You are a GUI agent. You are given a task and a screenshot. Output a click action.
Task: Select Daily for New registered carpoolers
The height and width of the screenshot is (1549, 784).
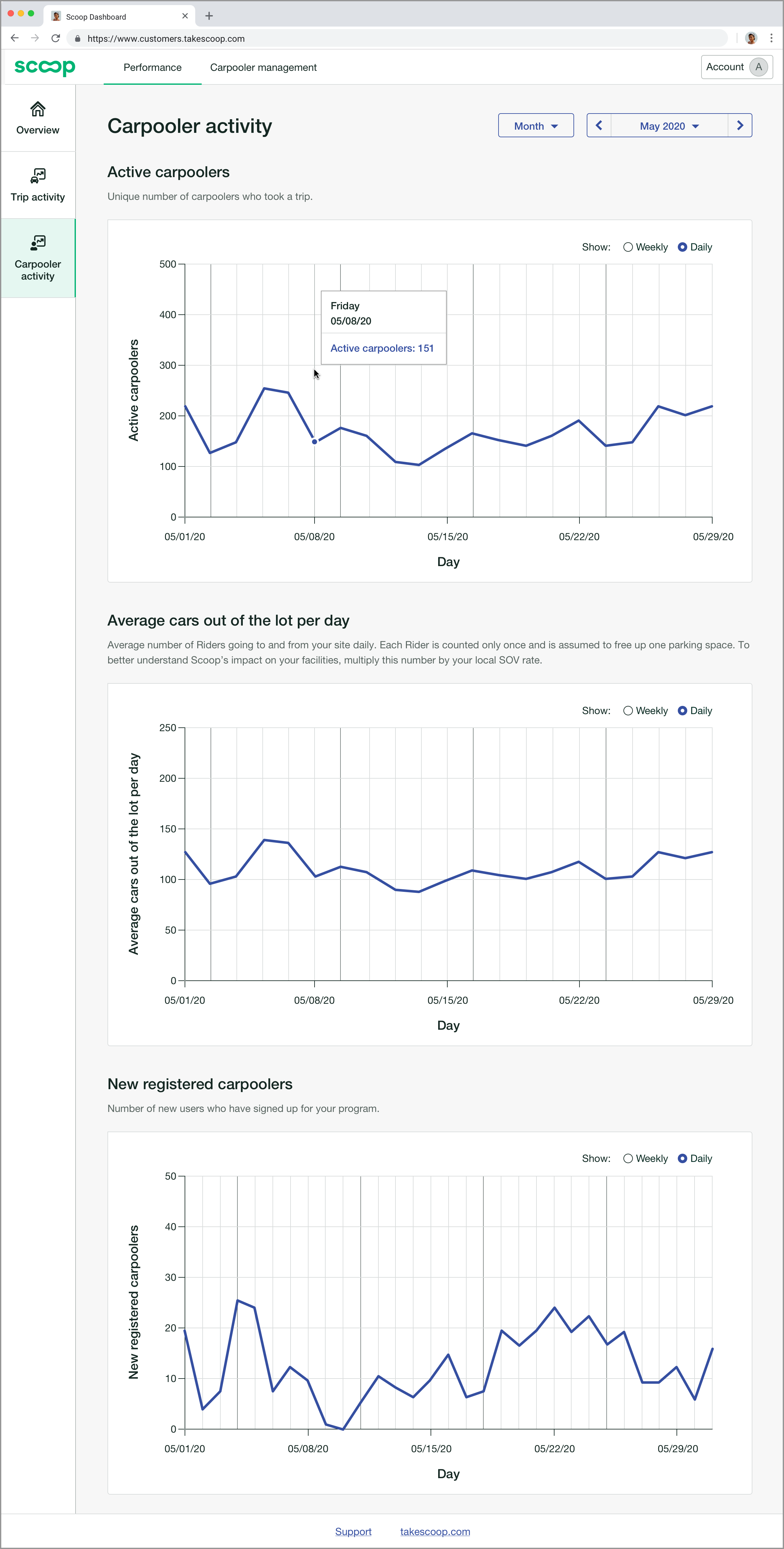pos(683,1159)
